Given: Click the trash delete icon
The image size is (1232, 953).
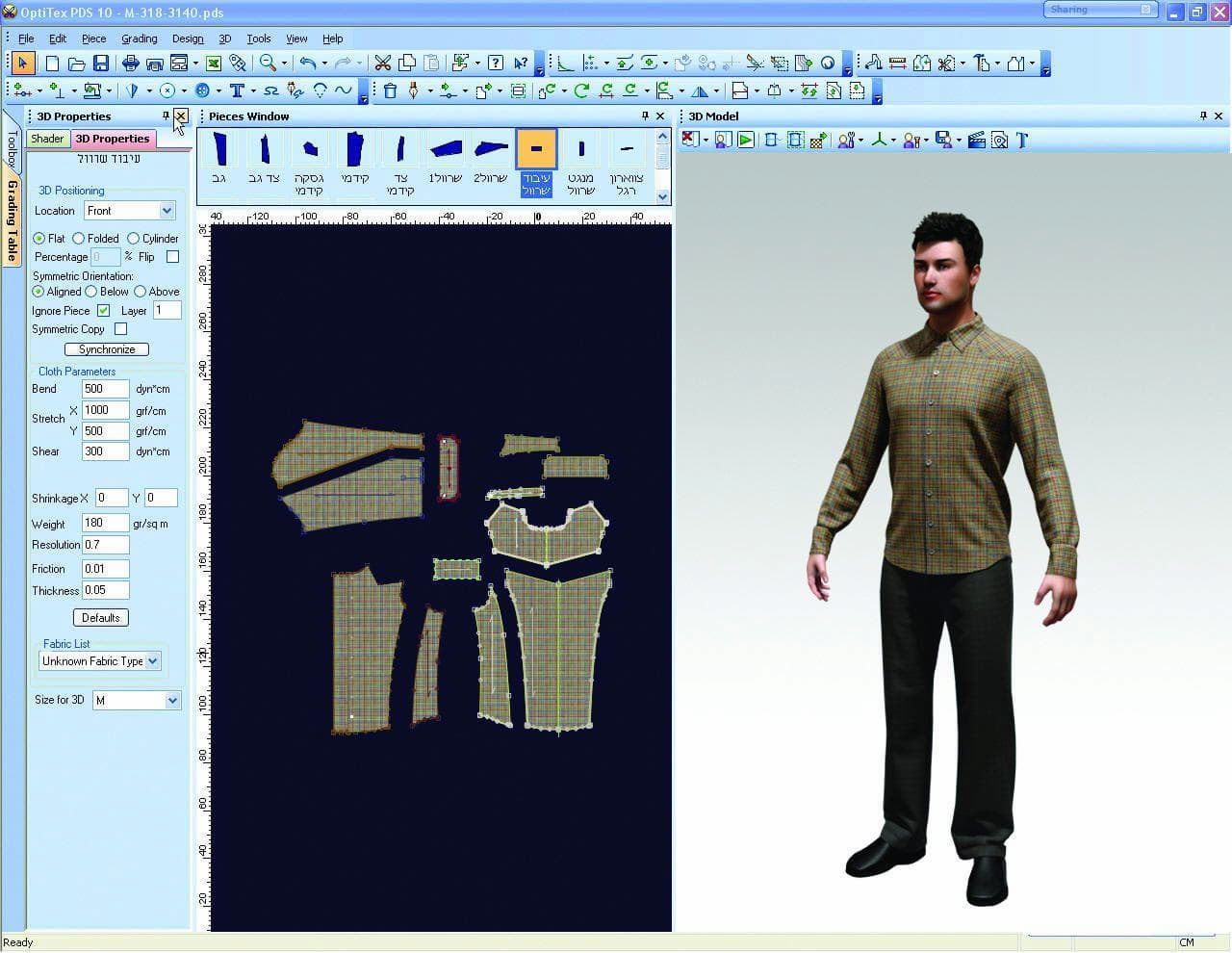Looking at the screenshot, I should tap(390, 90).
